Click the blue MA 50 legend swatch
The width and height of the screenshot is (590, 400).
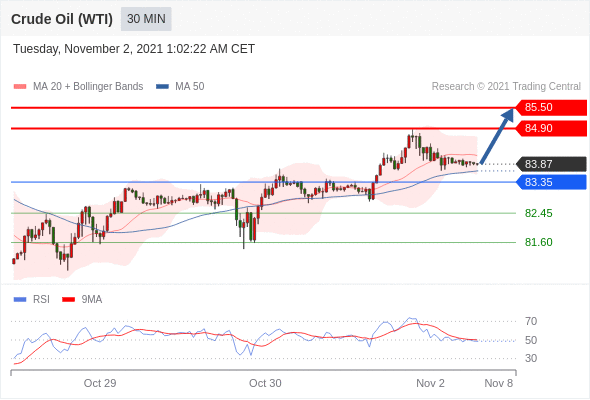162,87
